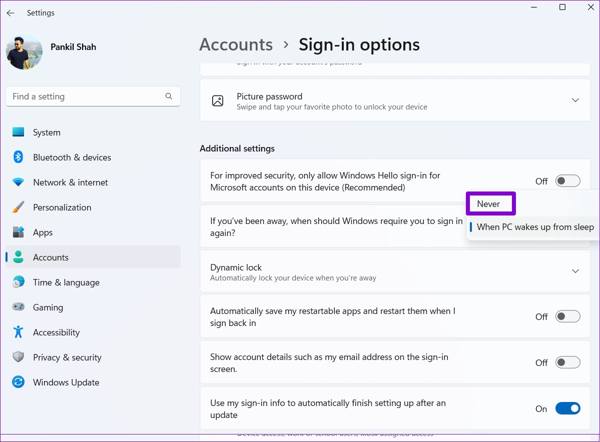This screenshot has height=442, width=600.
Task: Go back using the arrow icon
Action: click(10, 13)
